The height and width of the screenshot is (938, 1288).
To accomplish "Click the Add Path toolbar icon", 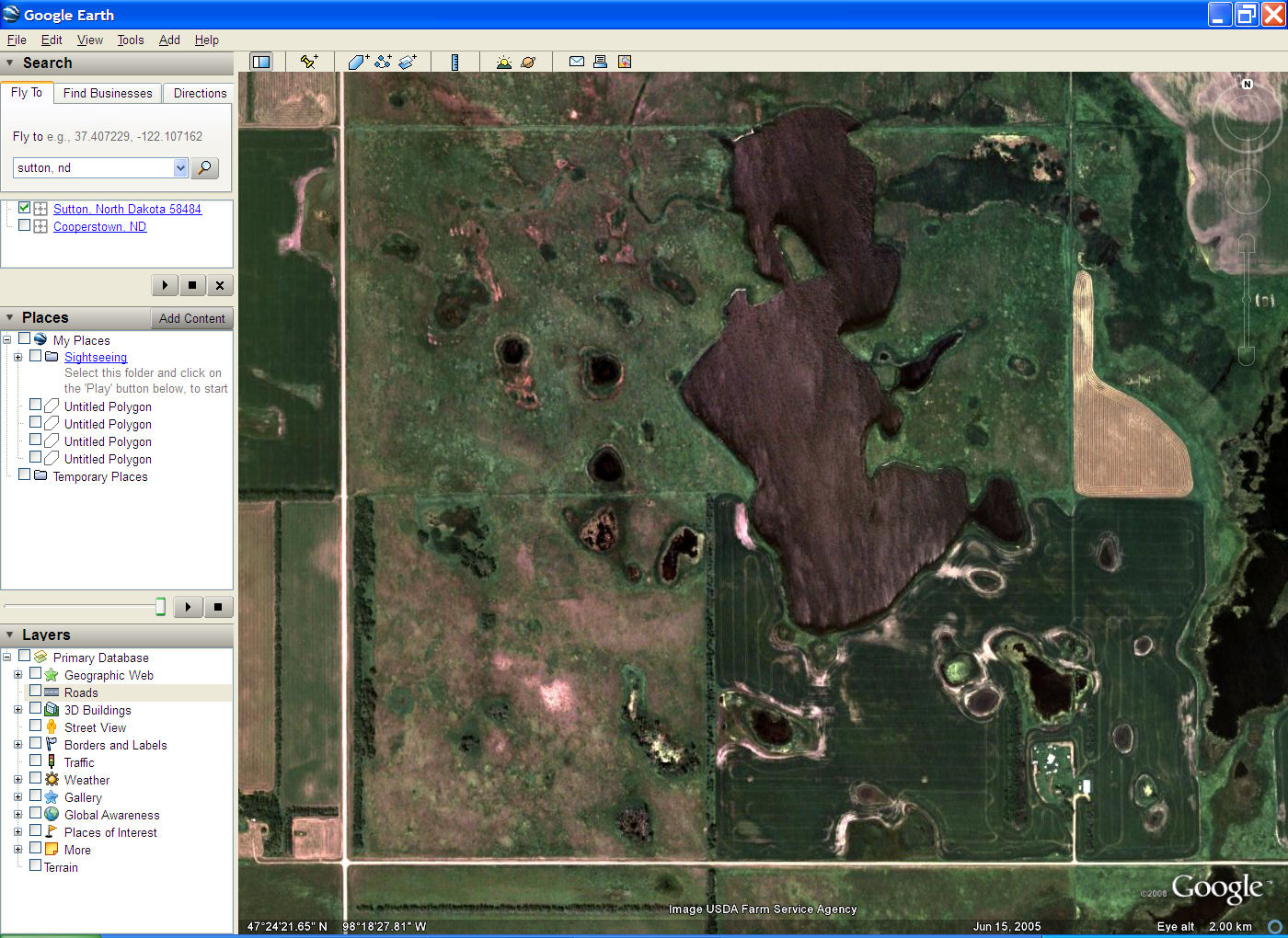I will click(x=383, y=62).
